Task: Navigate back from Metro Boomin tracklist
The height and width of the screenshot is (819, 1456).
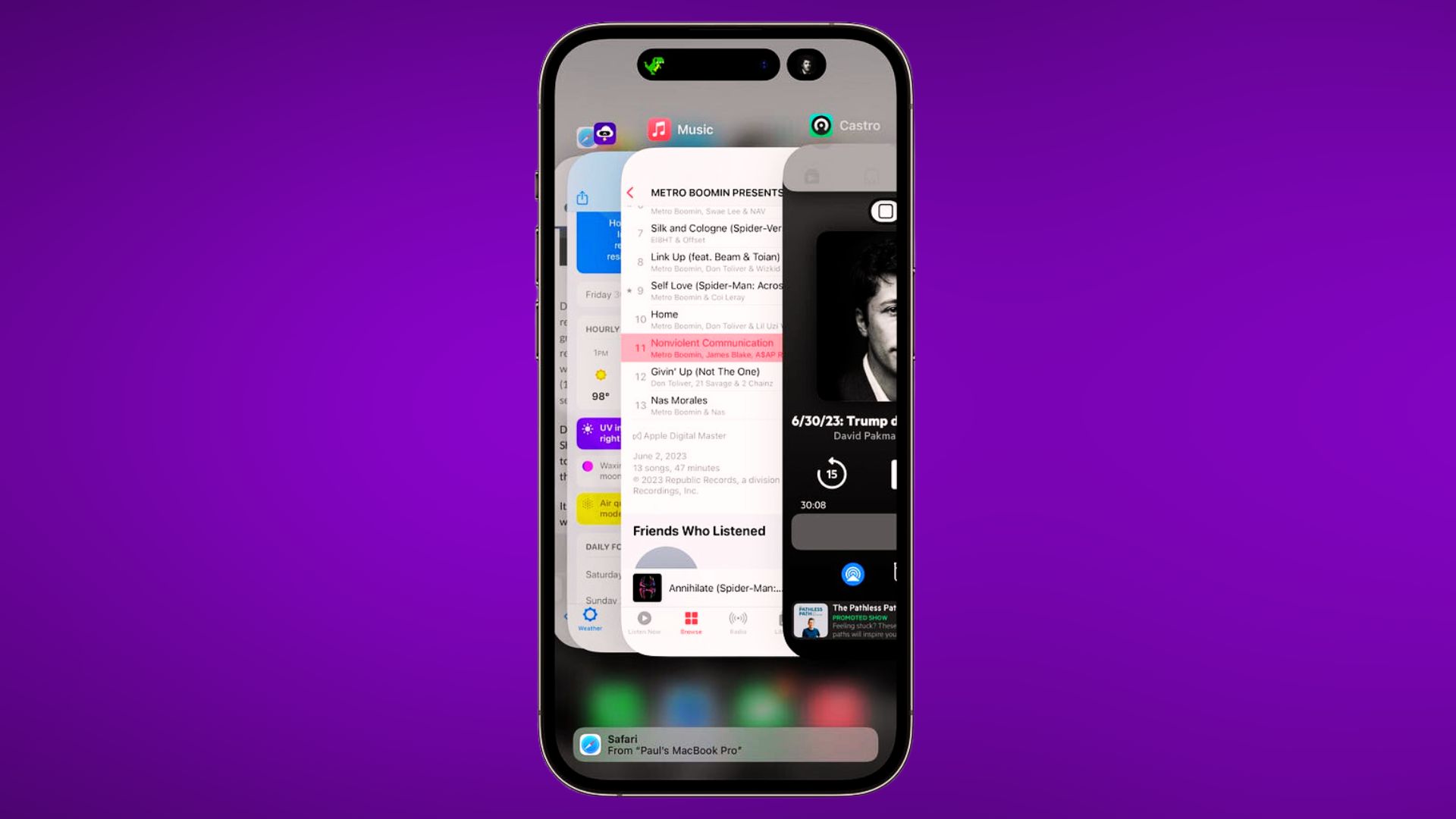Action: [x=630, y=191]
